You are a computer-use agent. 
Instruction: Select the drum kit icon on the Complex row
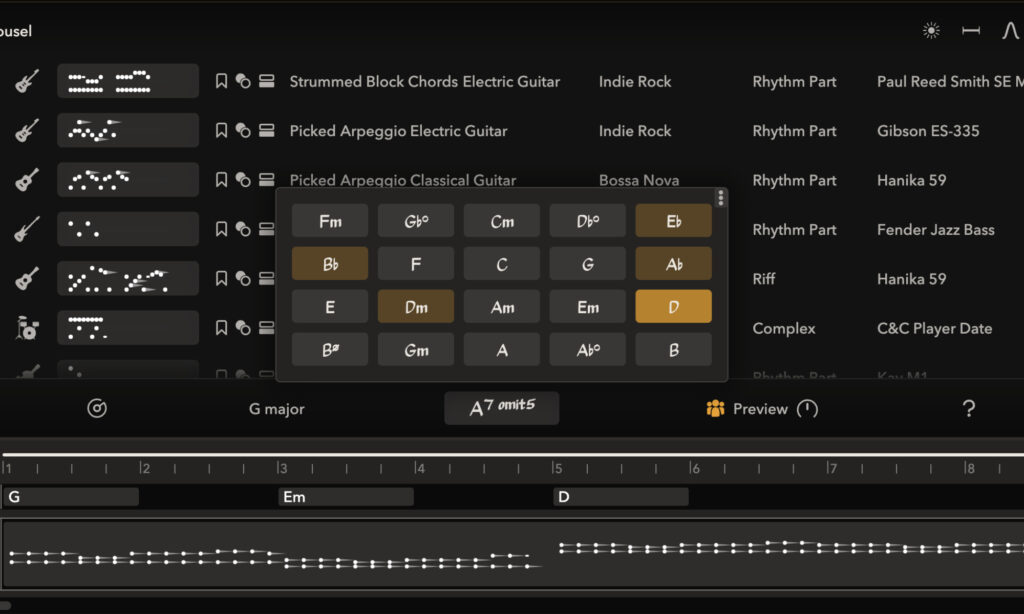point(27,328)
